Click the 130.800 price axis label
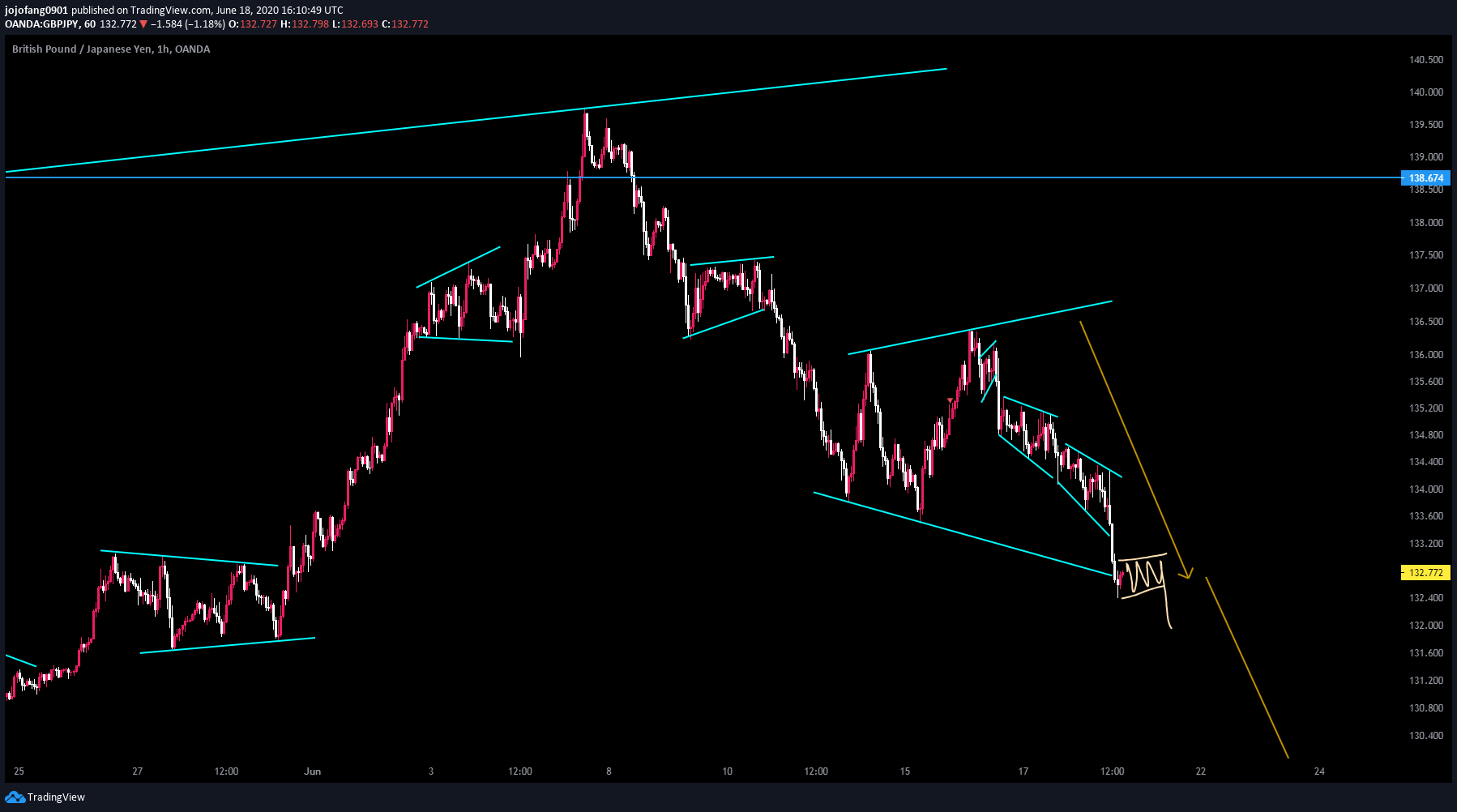The image size is (1457, 812). pos(1426,708)
